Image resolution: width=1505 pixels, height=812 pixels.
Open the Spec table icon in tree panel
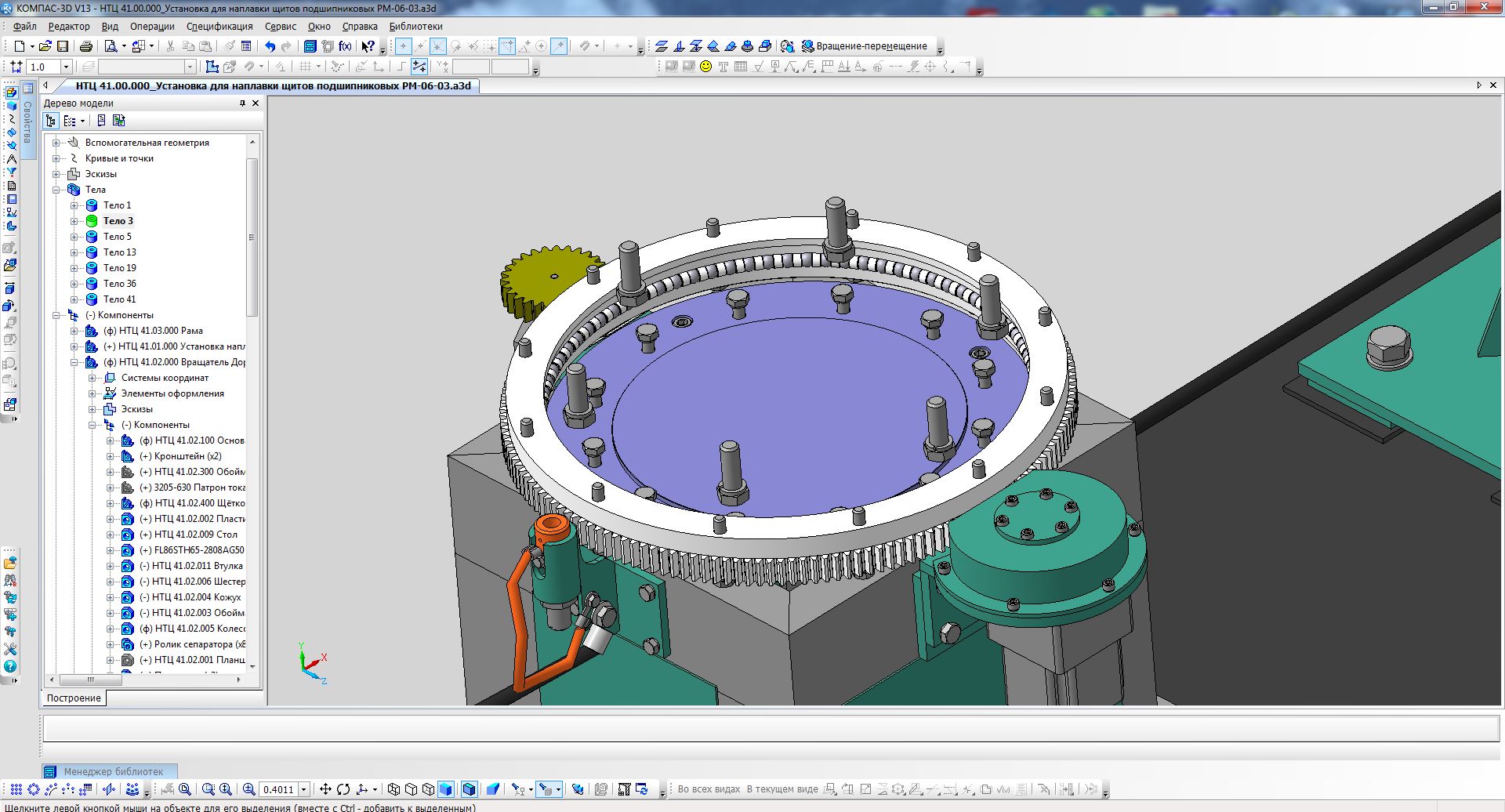(101, 121)
